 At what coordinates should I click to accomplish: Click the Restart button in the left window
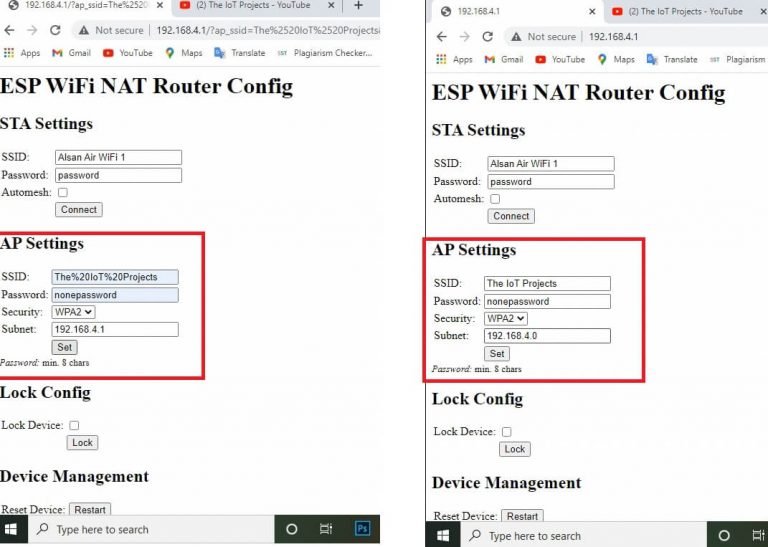click(x=90, y=510)
